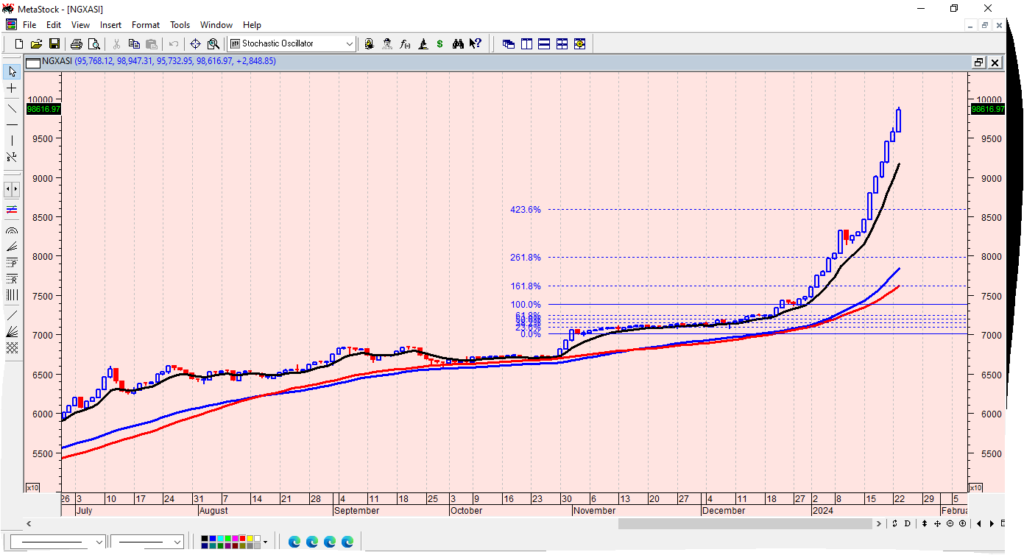Click the Print icon in toolbar
The image size is (1024, 555).
76,44
